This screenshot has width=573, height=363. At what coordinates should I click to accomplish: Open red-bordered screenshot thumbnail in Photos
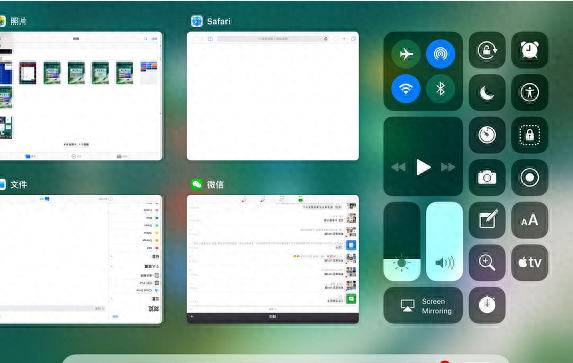click(28, 73)
